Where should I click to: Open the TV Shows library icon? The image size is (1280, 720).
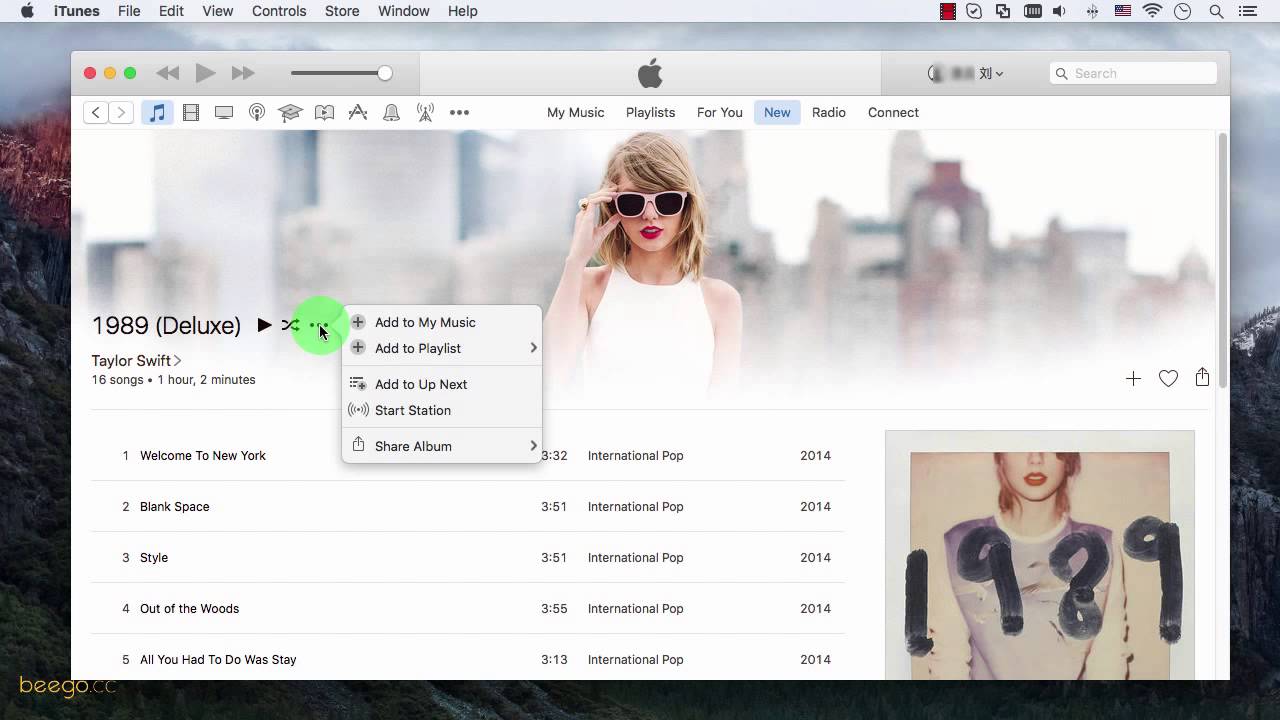224,112
